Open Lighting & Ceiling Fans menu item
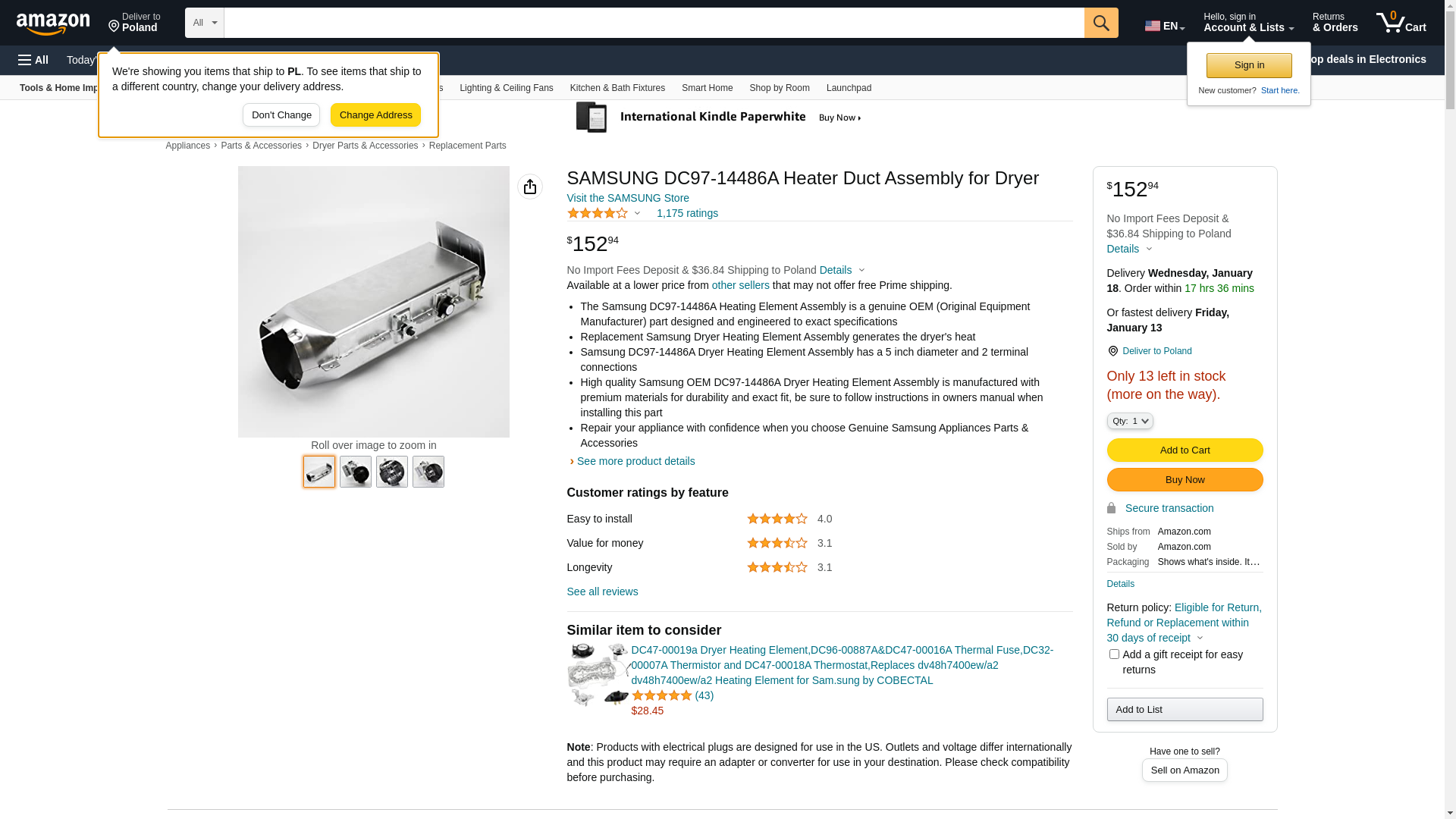Screen dimensions: 1456x819 [506, 88]
